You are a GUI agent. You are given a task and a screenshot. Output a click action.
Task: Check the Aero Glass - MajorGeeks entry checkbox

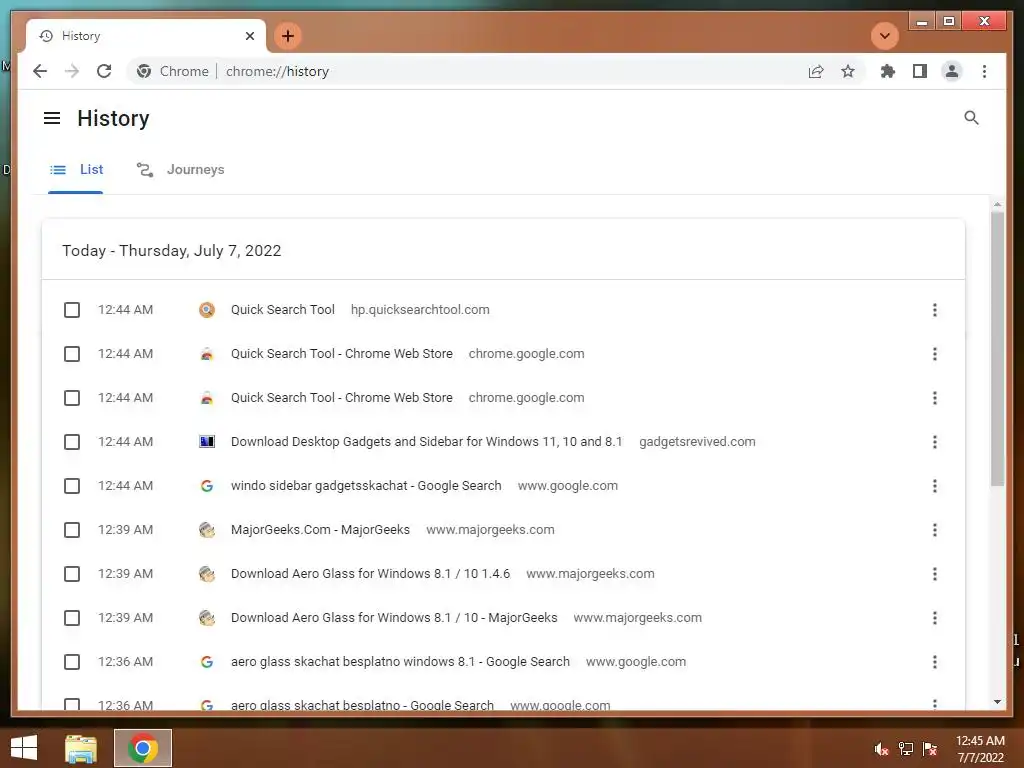coord(72,618)
